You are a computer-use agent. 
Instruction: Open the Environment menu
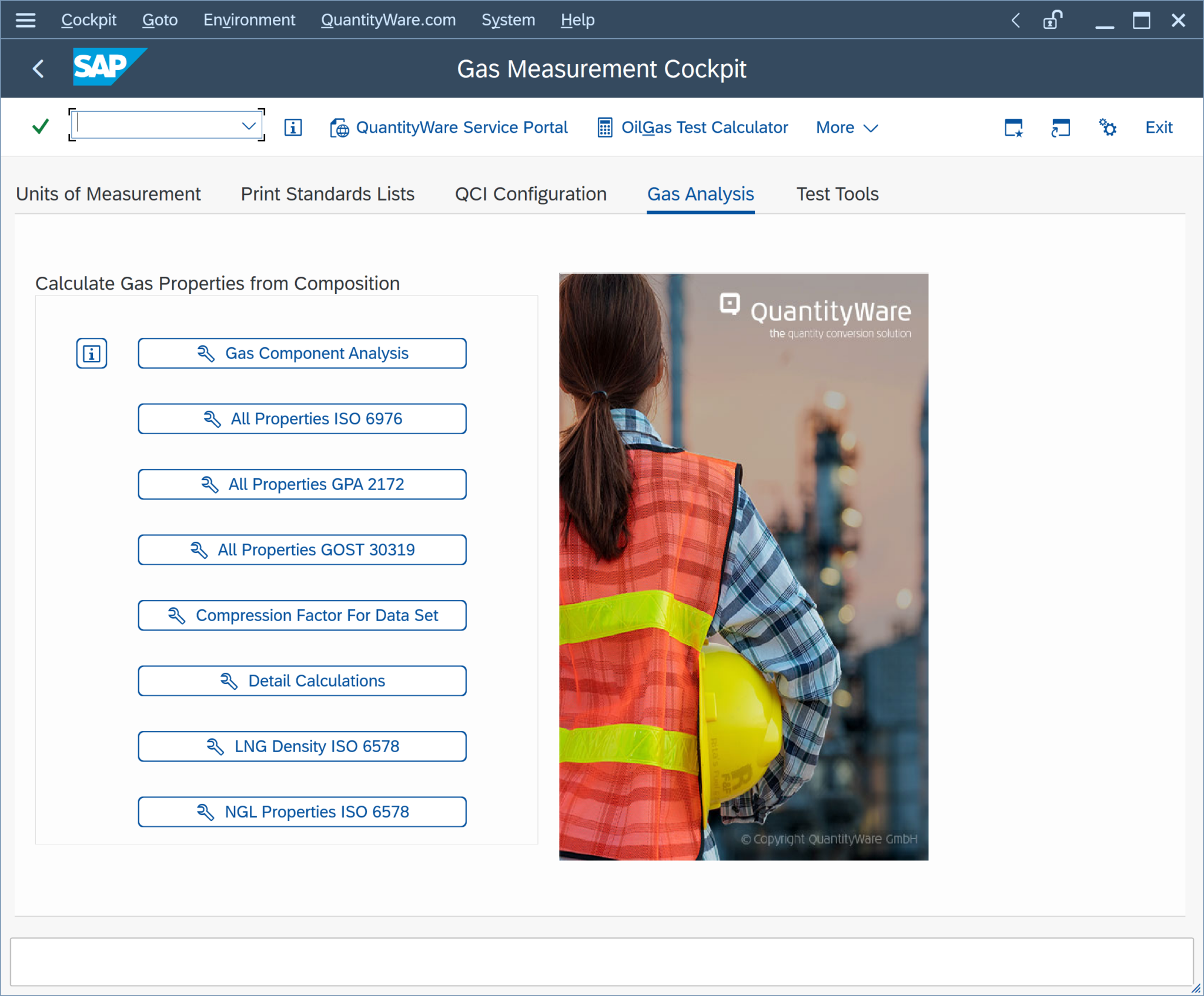(x=249, y=19)
